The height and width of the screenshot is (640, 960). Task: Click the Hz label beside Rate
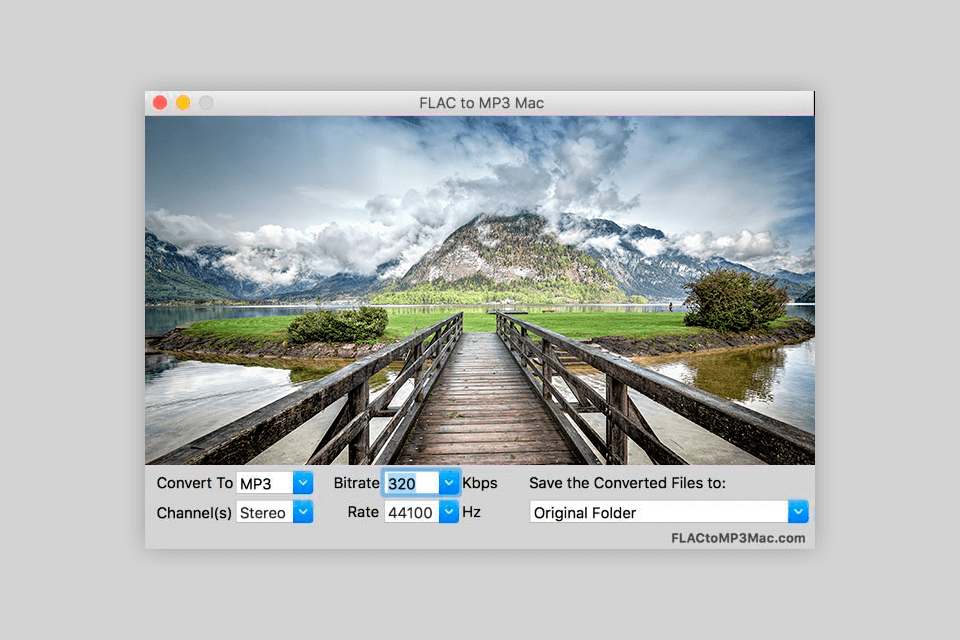point(470,512)
